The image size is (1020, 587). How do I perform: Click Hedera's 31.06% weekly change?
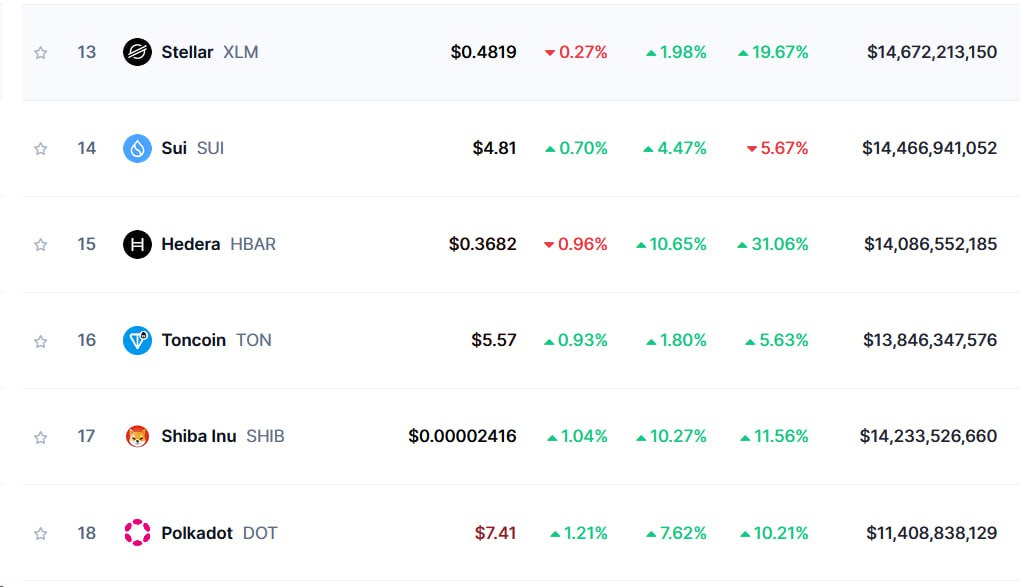pos(772,244)
